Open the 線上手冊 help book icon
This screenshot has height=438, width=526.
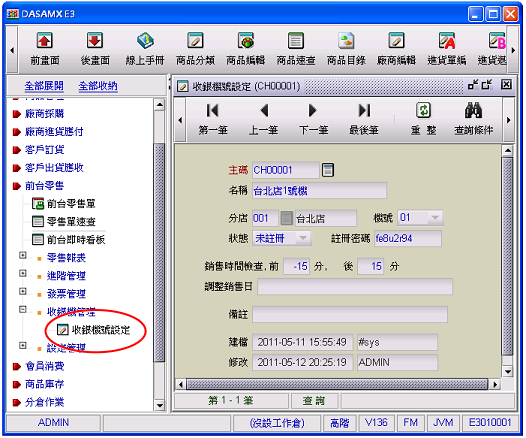click(x=145, y=41)
